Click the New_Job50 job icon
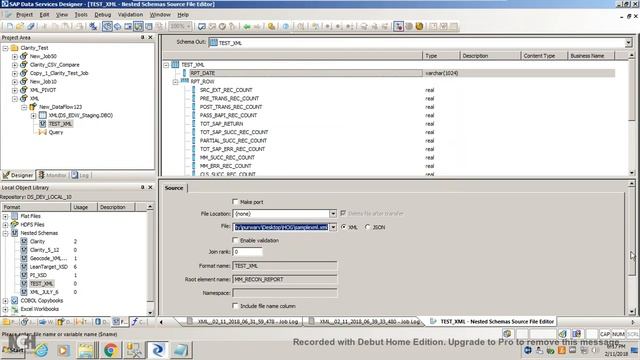Viewport: 640px width, 360px height. point(24,56)
